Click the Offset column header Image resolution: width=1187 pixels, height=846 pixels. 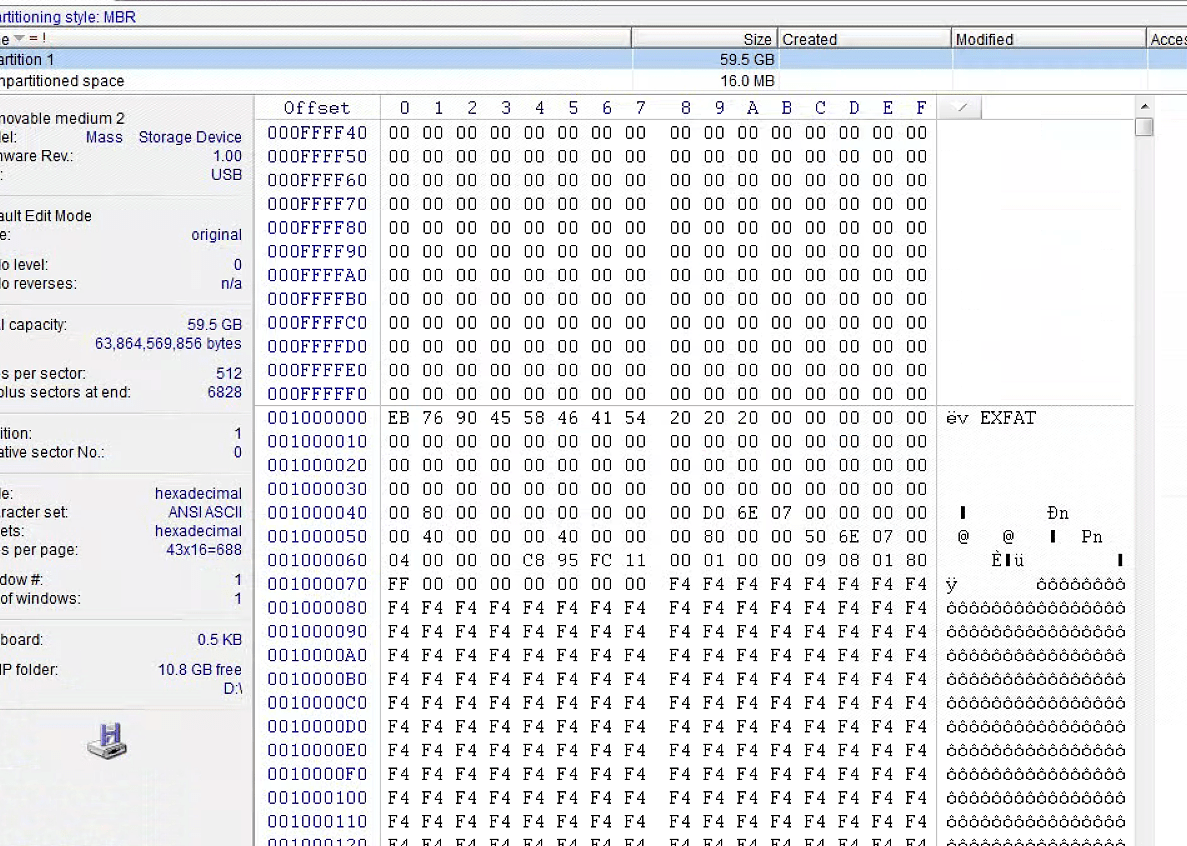click(317, 108)
